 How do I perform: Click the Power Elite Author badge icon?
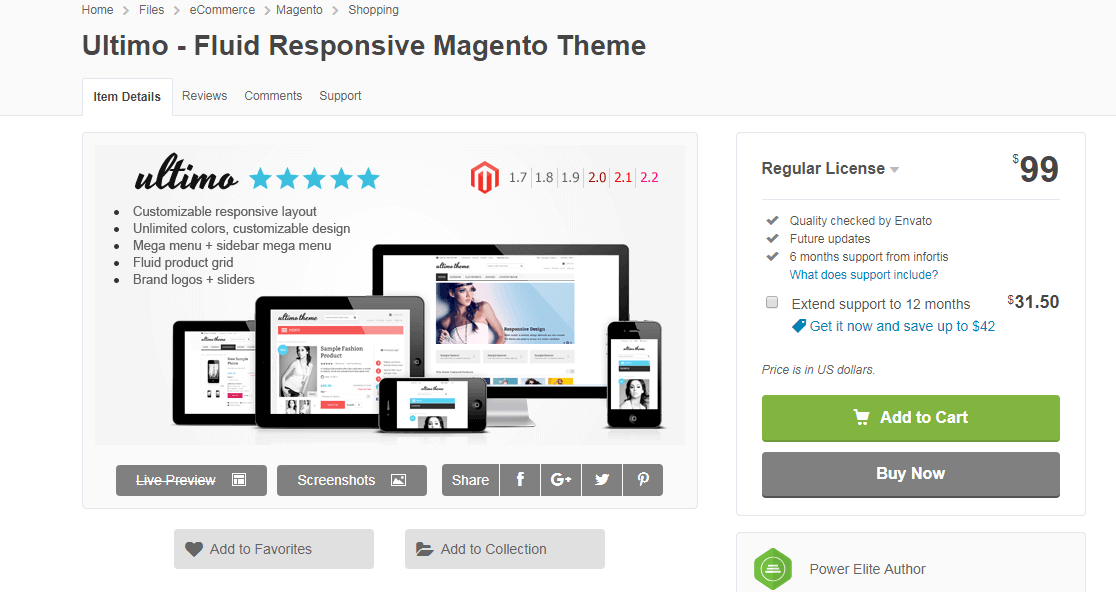[x=773, y=569]
